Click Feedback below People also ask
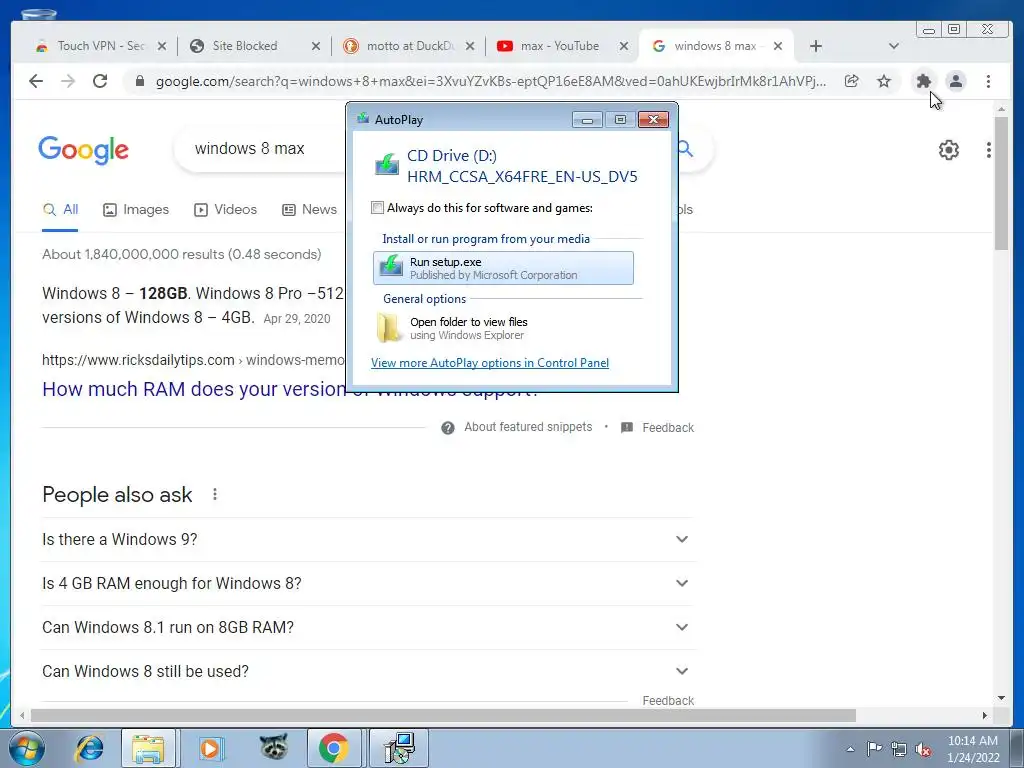The width and height of the screenshot is (1024, 768). click(x=668, y=700)
